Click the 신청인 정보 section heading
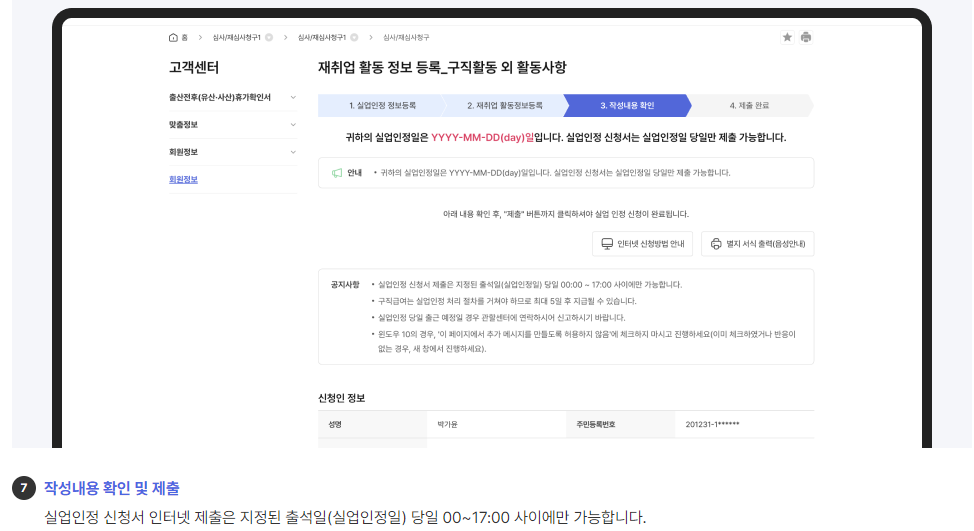974x531 pixels. pos(342,398)
